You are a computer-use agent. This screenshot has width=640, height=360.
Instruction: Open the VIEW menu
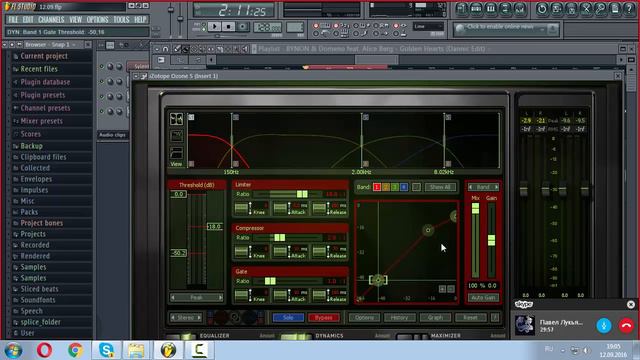click(76, 19)
